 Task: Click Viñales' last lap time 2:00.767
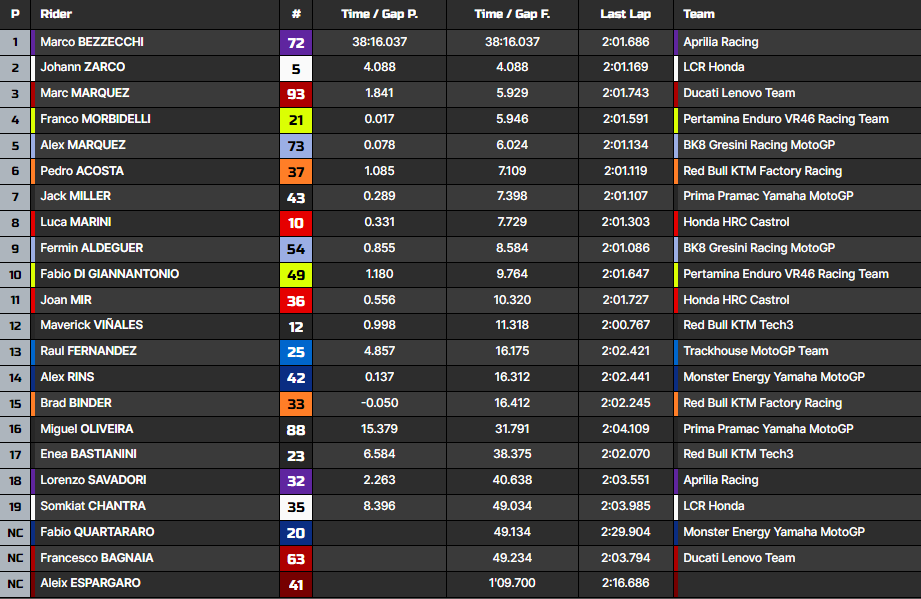point(625,325)
